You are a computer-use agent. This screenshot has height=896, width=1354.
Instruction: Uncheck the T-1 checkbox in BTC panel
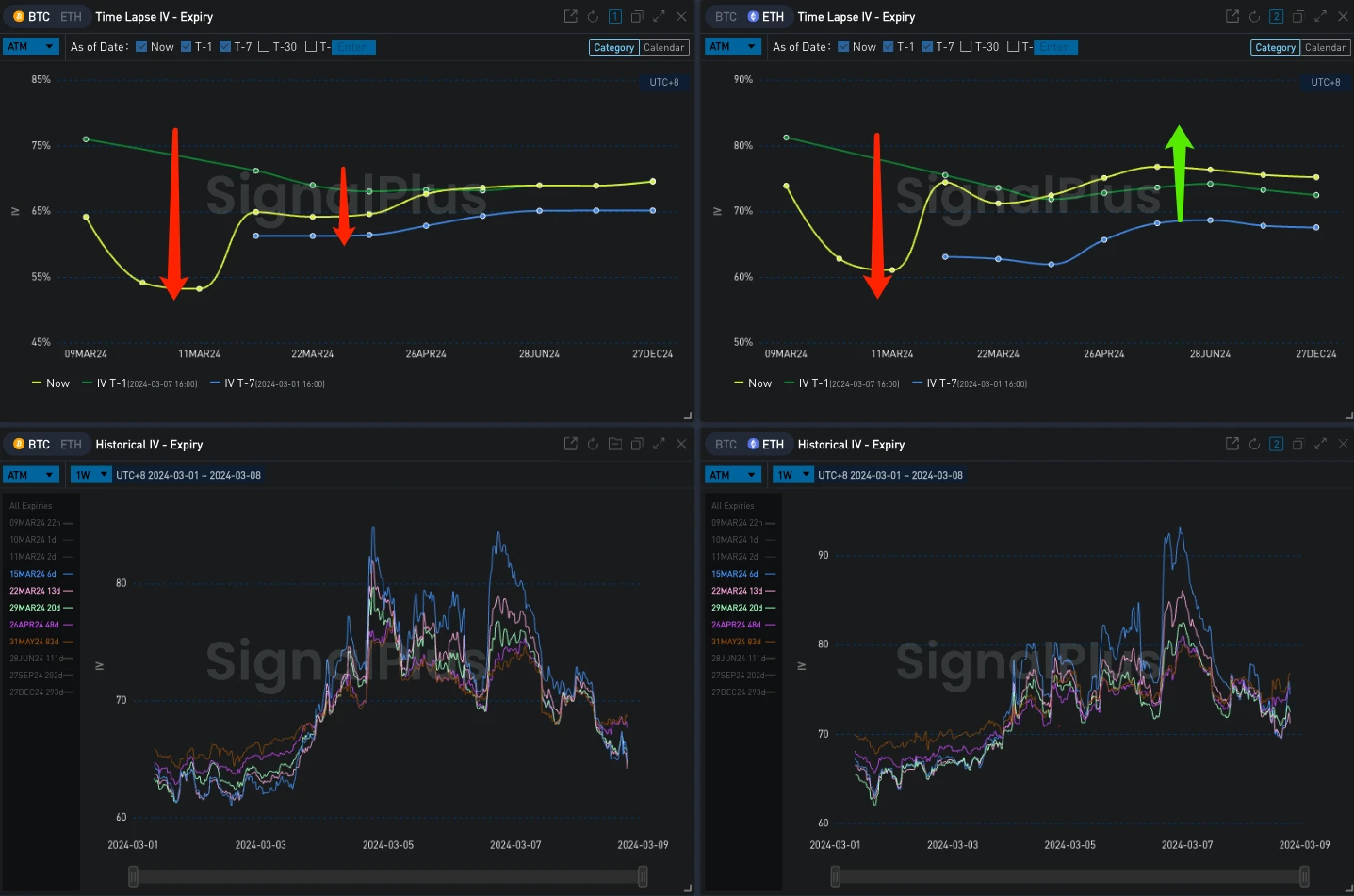(x=186, y=46)
